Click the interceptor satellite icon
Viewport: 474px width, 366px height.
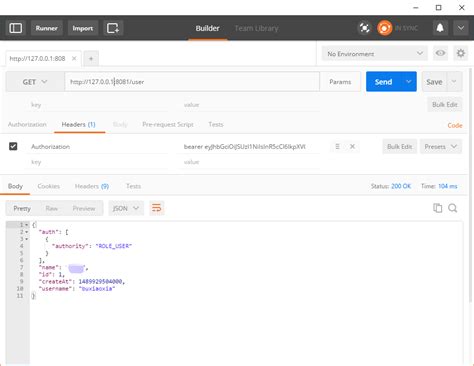coord(364,28)
